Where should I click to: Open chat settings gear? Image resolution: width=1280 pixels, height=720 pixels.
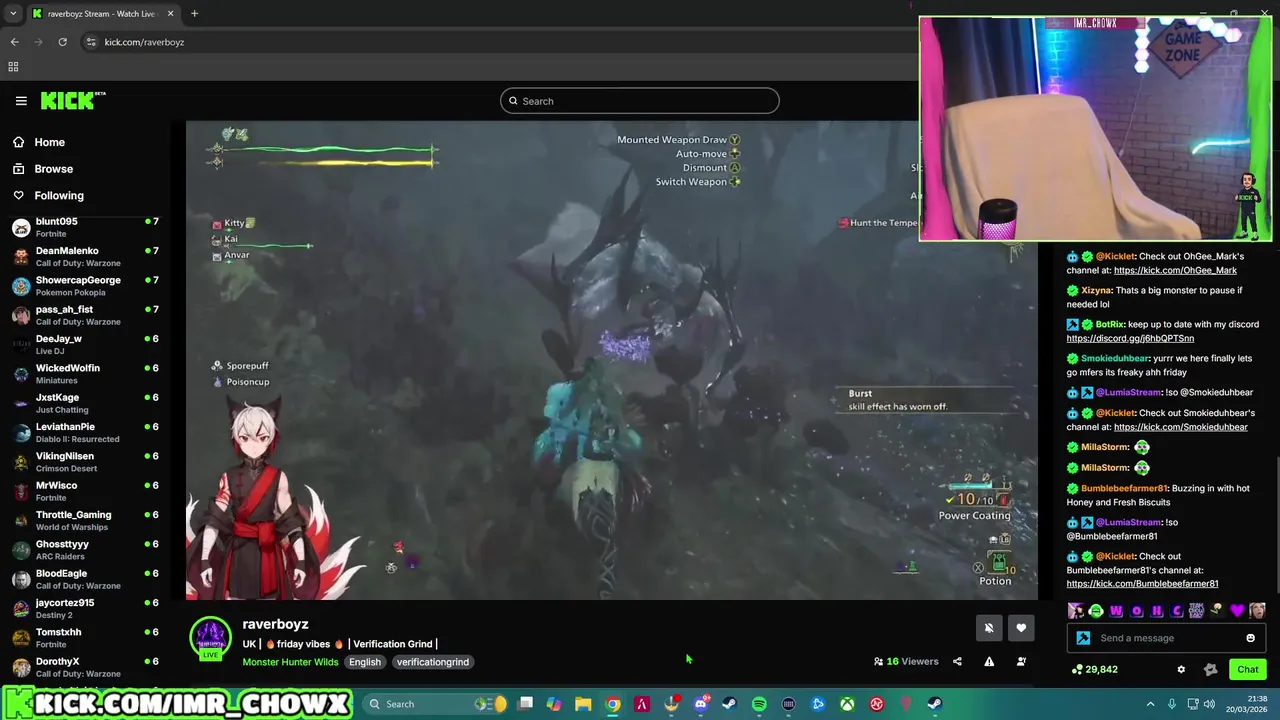(x=1181, y=670)
